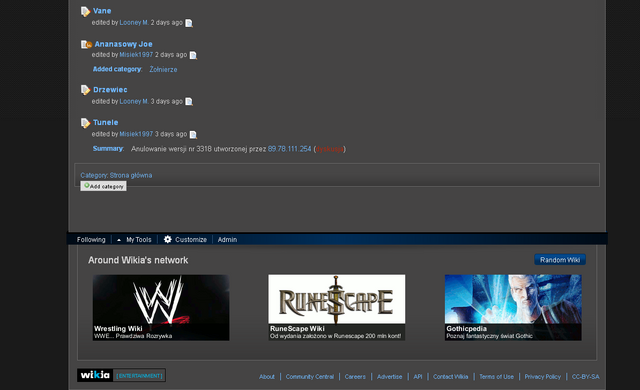Click the Customize gear icon

coord(167,239)
